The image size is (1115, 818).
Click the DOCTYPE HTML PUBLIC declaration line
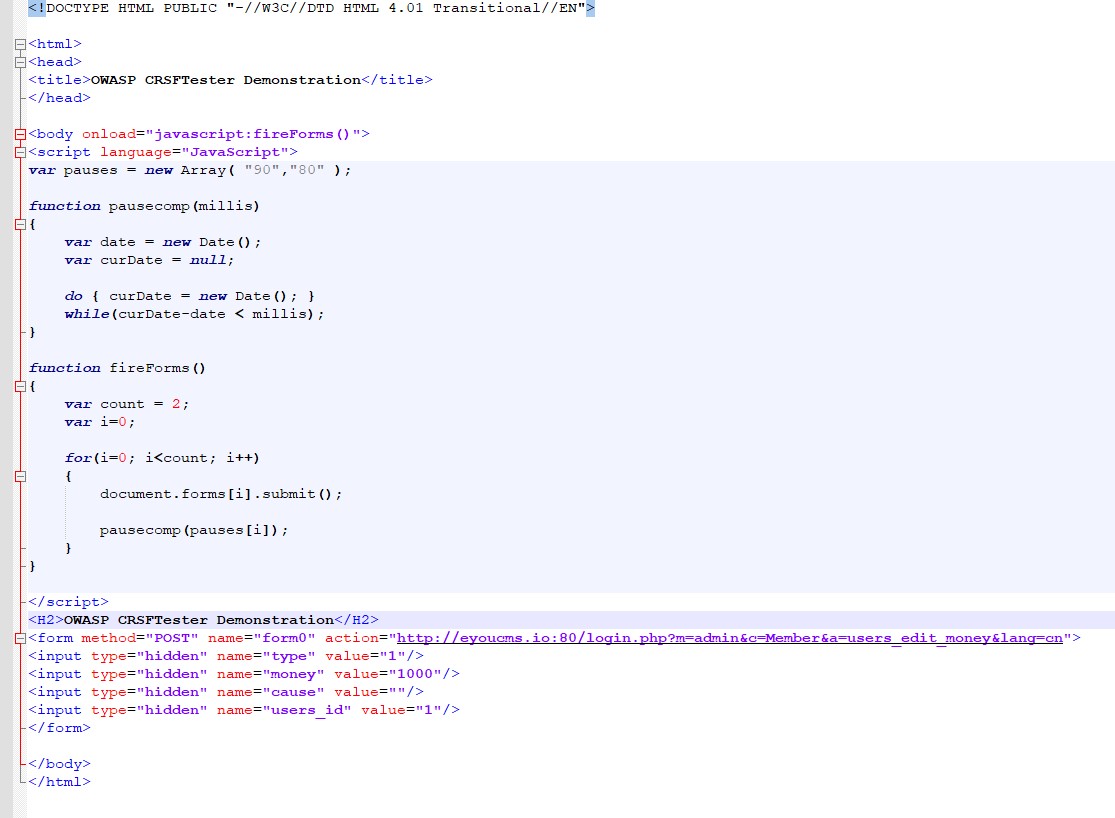pos(311,8)
